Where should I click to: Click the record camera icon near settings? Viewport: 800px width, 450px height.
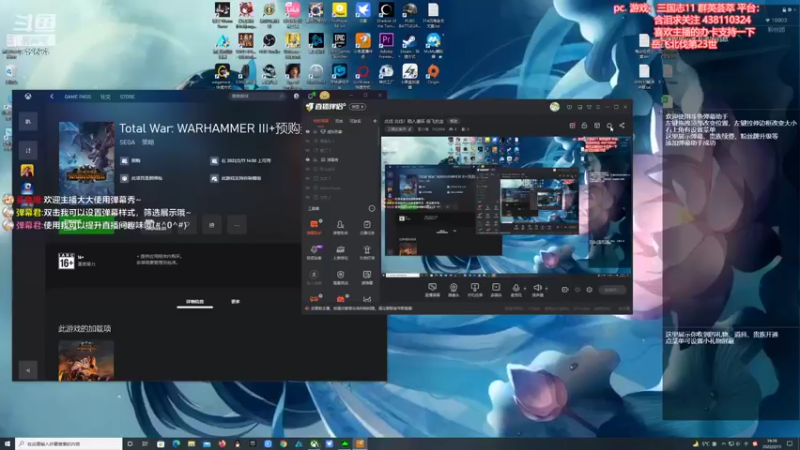coord(565,290)
